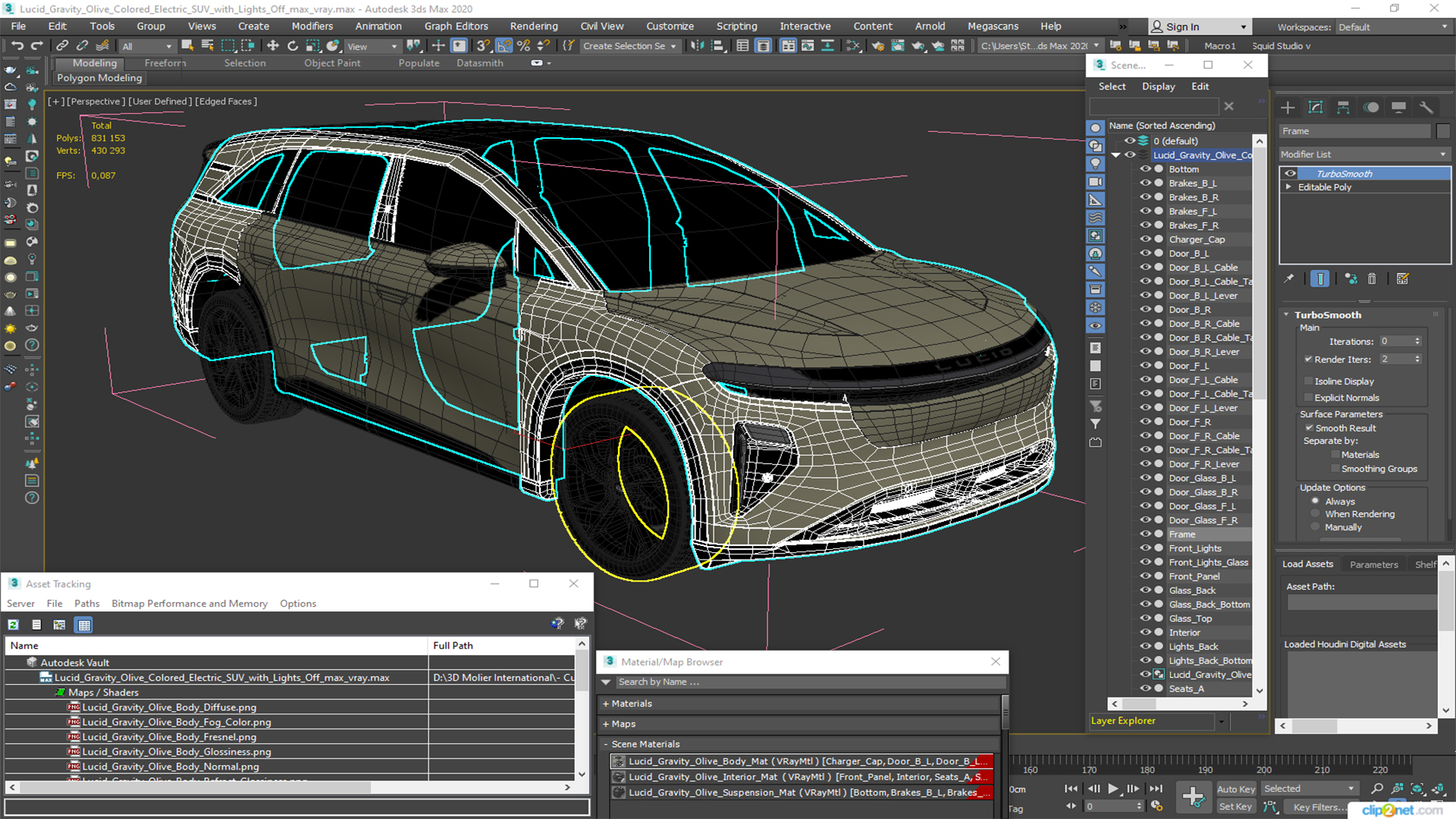The width and height of the screenshot is (1456, 819).
Task: Click the Asset Path input field
Action: click(1363, 602)
